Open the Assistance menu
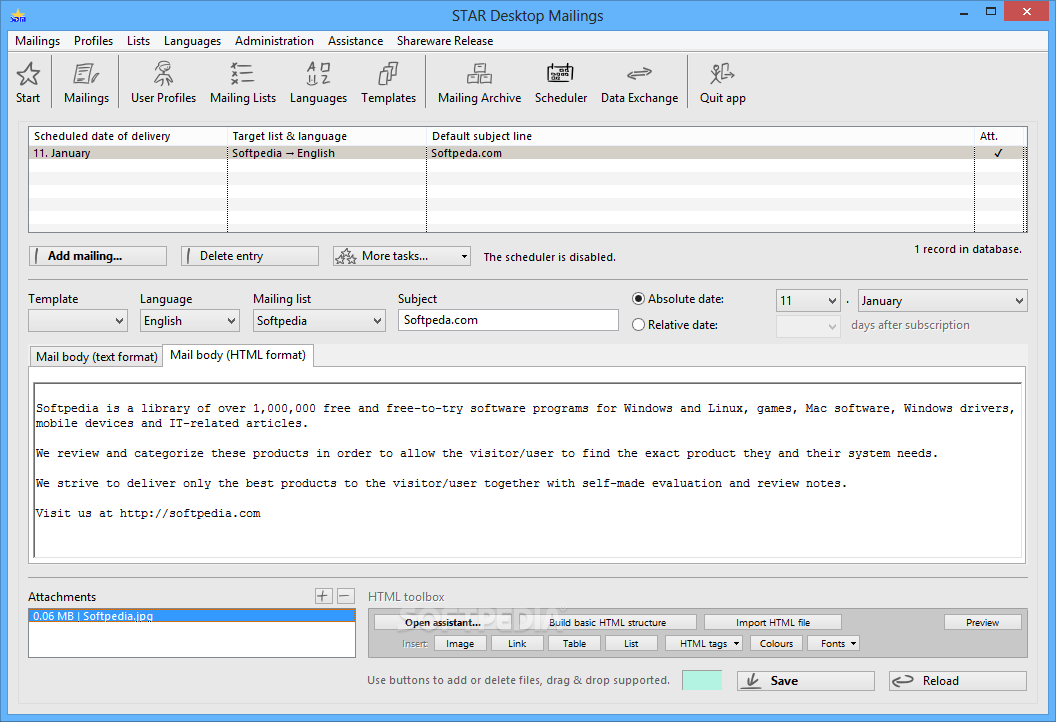 point(356,41)
